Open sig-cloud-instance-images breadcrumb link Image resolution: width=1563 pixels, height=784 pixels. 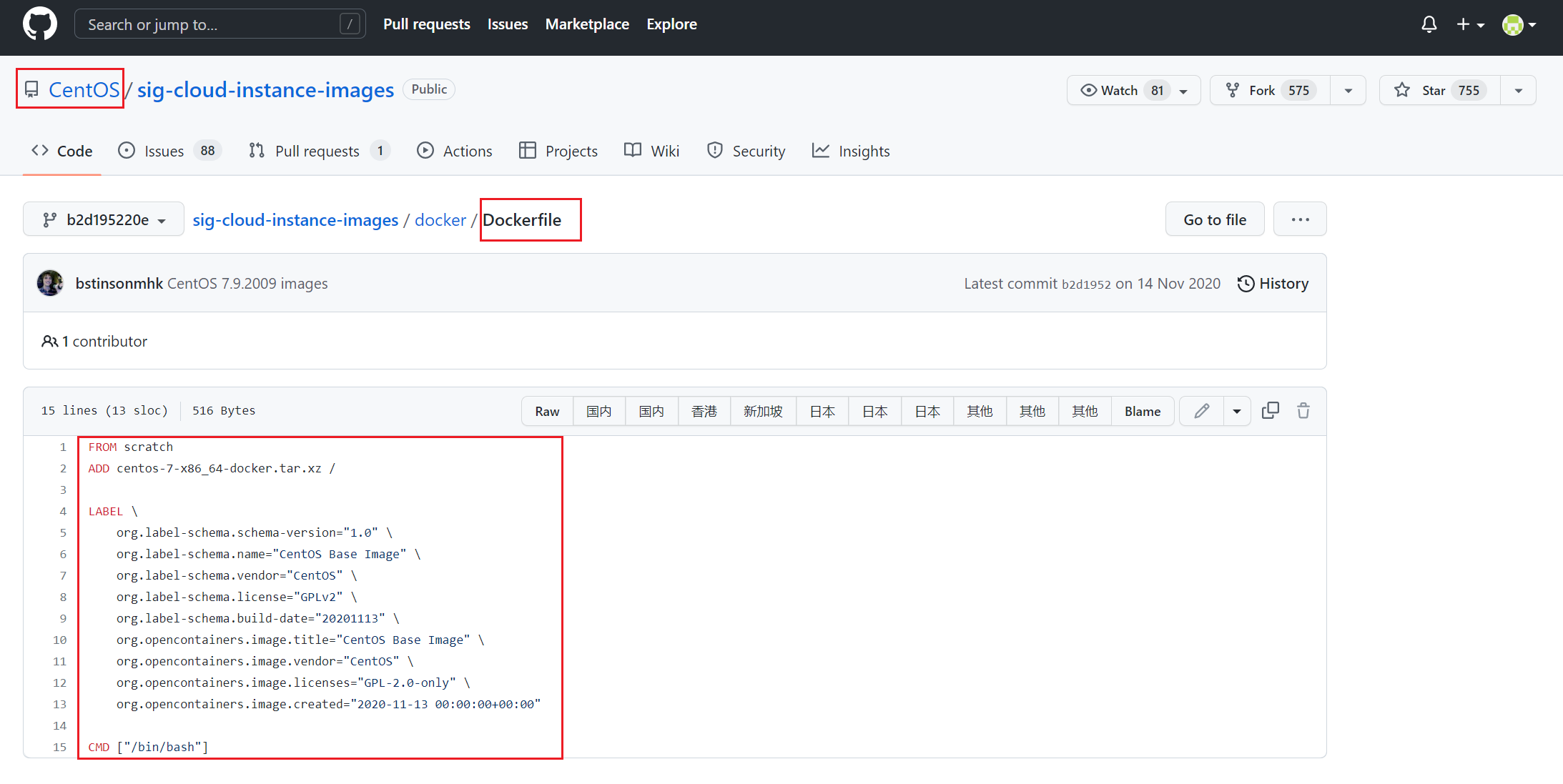pos(295,219)
